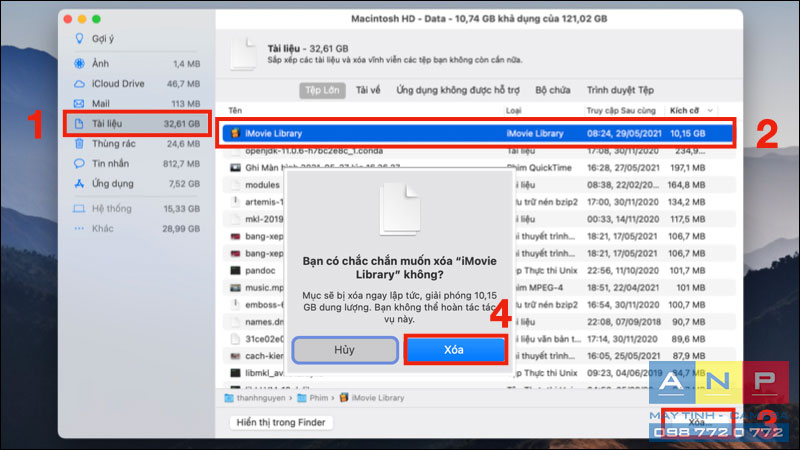The height and width of the screenshot is (450, 800).
Task: Click pandoc executable file icon
Action: pos(235,270)
